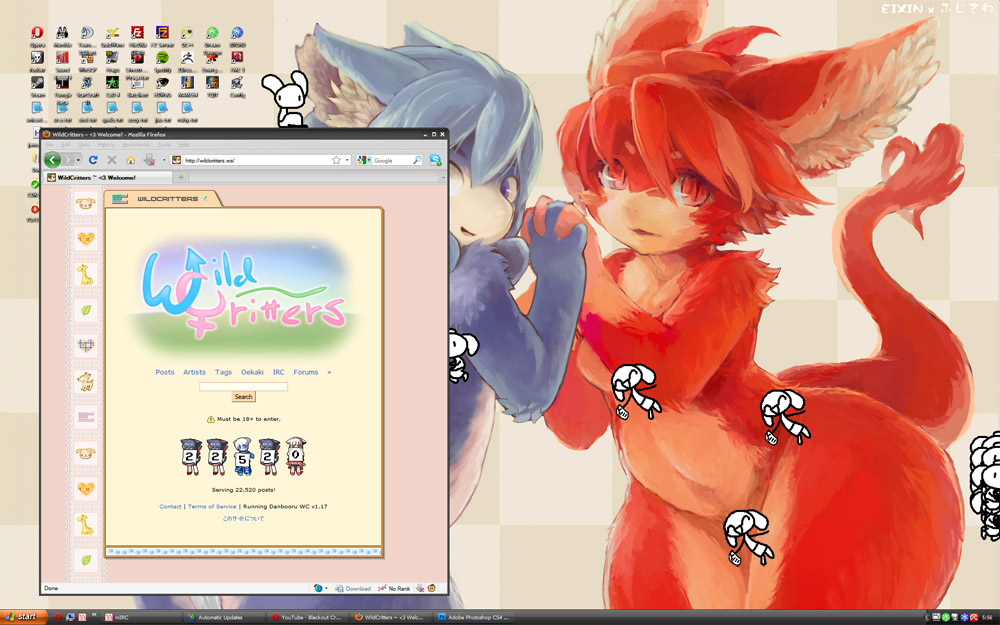This screenshot has width=1000, height=625.
Task: Click the WildCritters search text field
Action: 243,386
